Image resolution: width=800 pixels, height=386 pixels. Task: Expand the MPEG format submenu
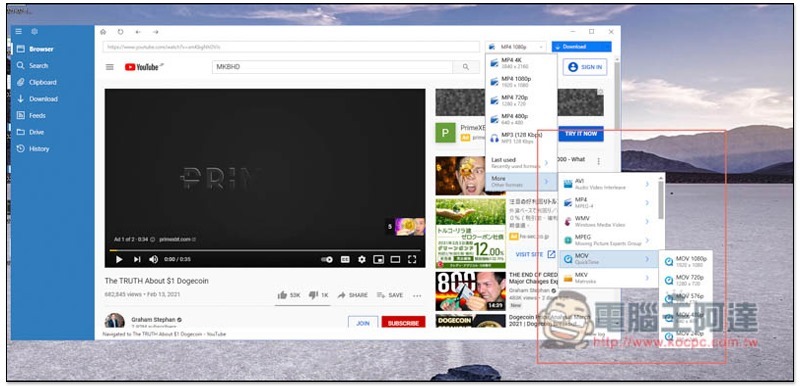[608, 240]
